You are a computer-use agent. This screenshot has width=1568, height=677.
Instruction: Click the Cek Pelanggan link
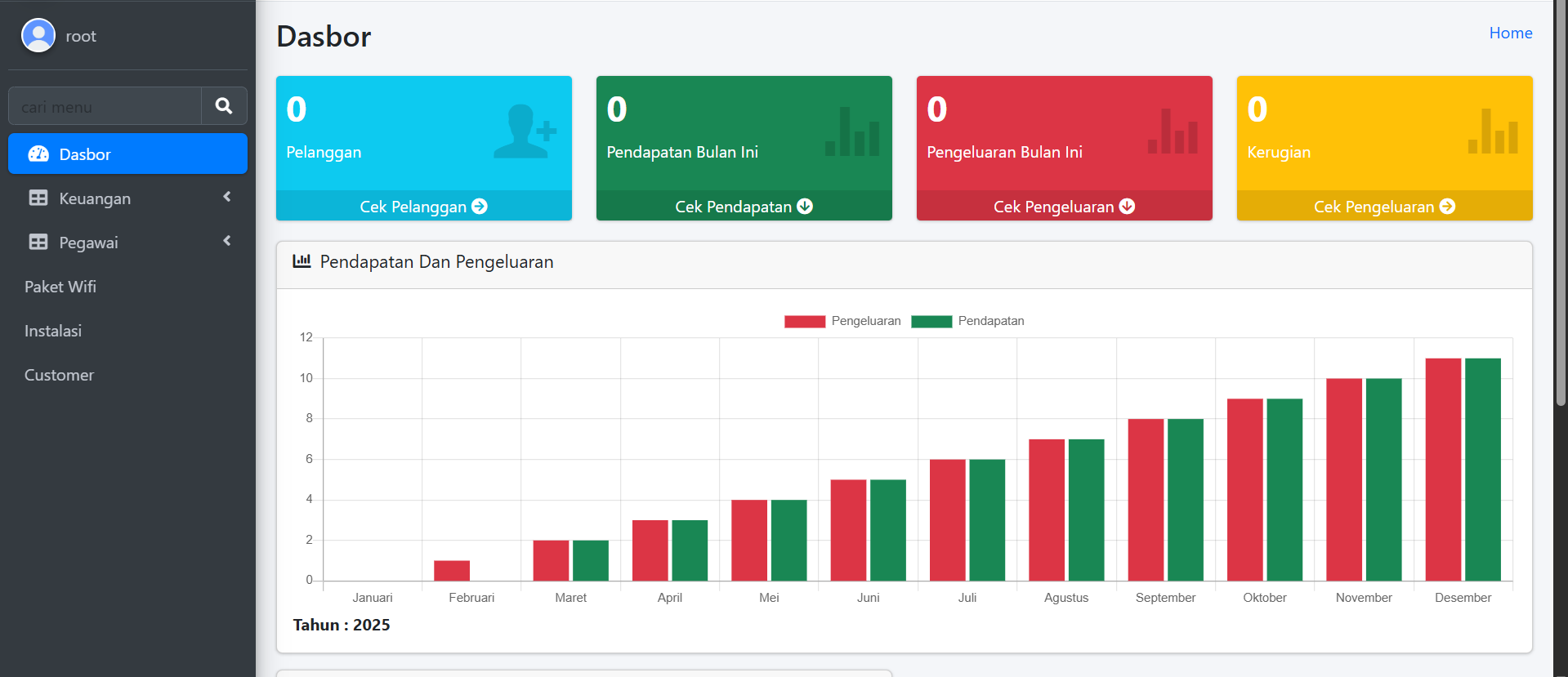point(423,207)
